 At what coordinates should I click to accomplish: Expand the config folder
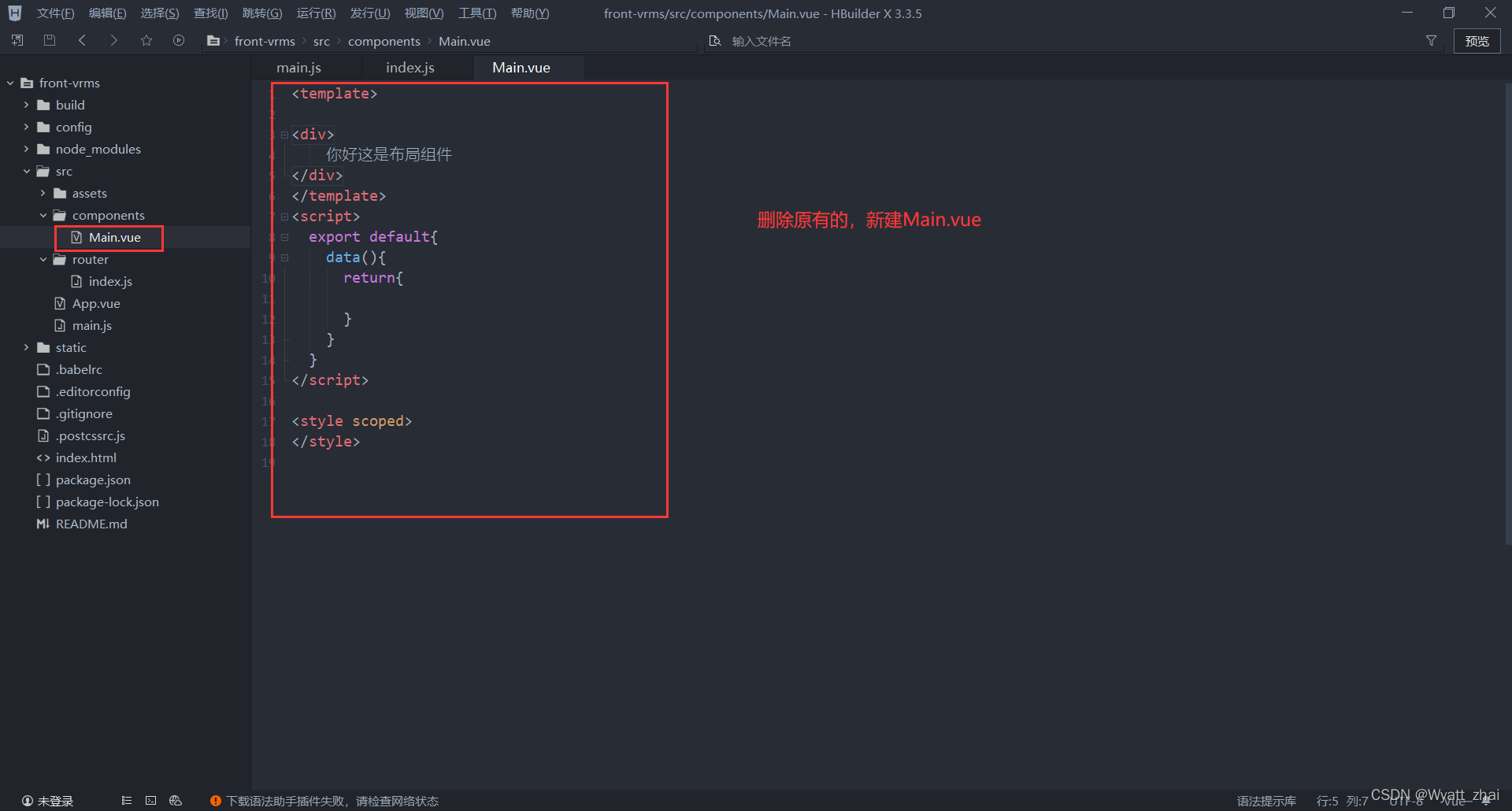[x=27, y=127]
